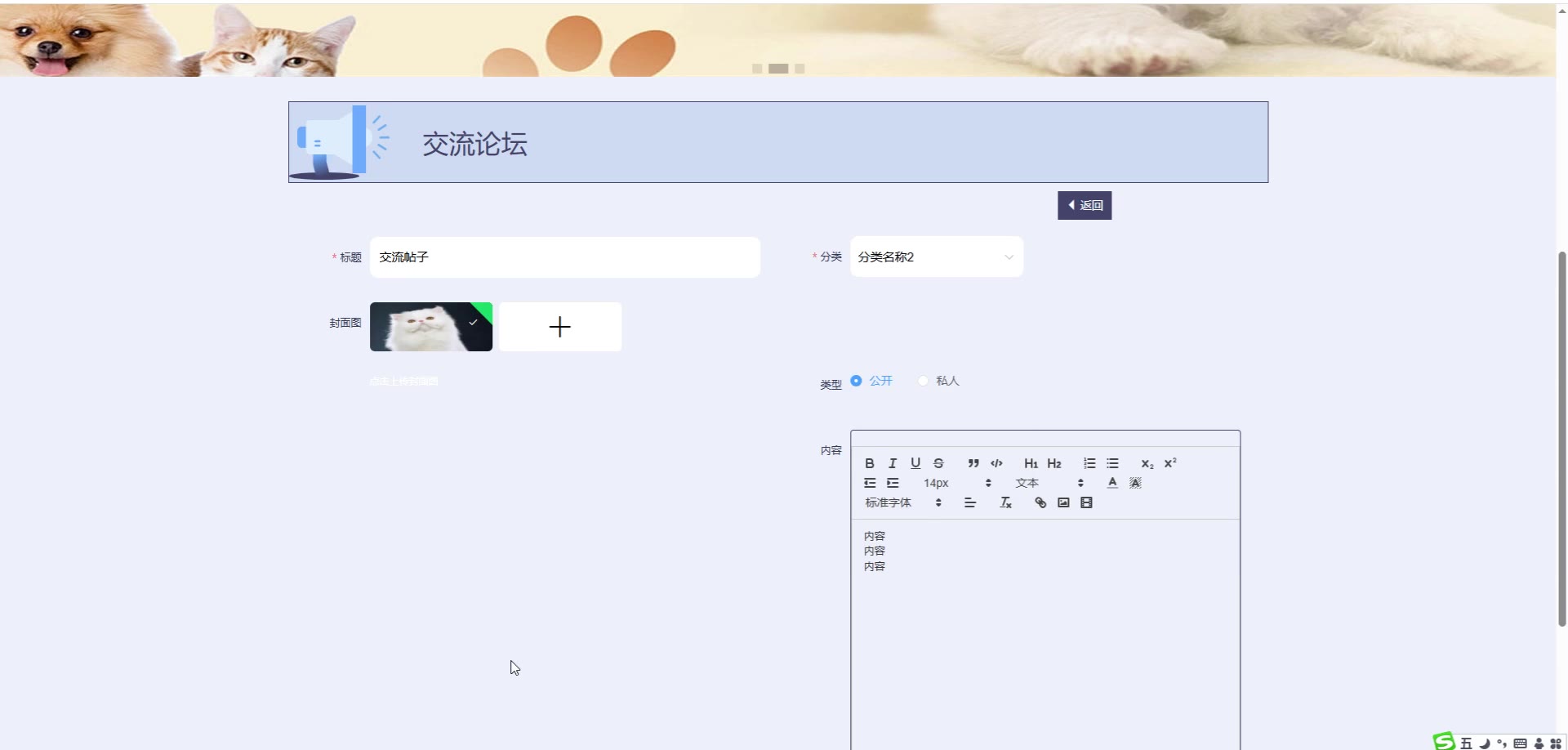Apply superscript formatting (X²)
The height and width of the screenshot is (750, 1568).
click(x=1170, y=463)
